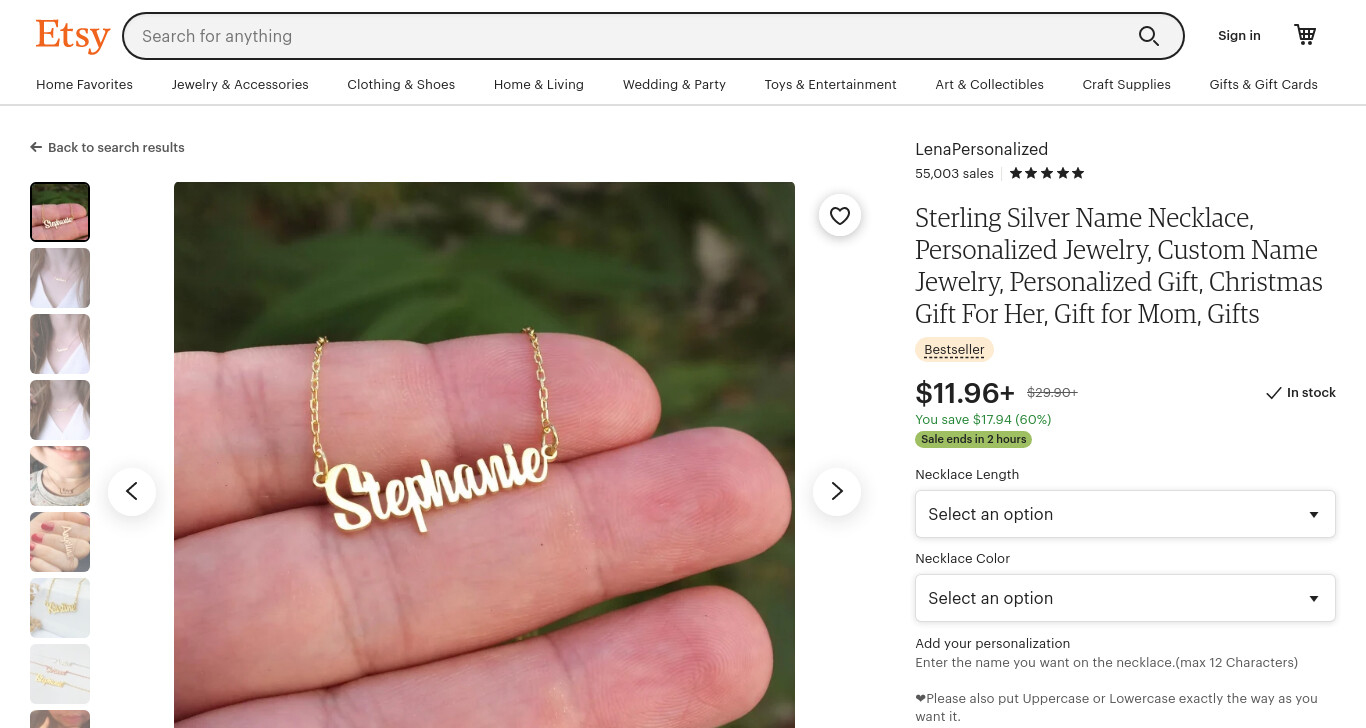Image resolution: width=1366 pixels, height=728 pixels.
Task: Click the back arrow to search results
Action: pyautogui.click(x=36, y=147)
